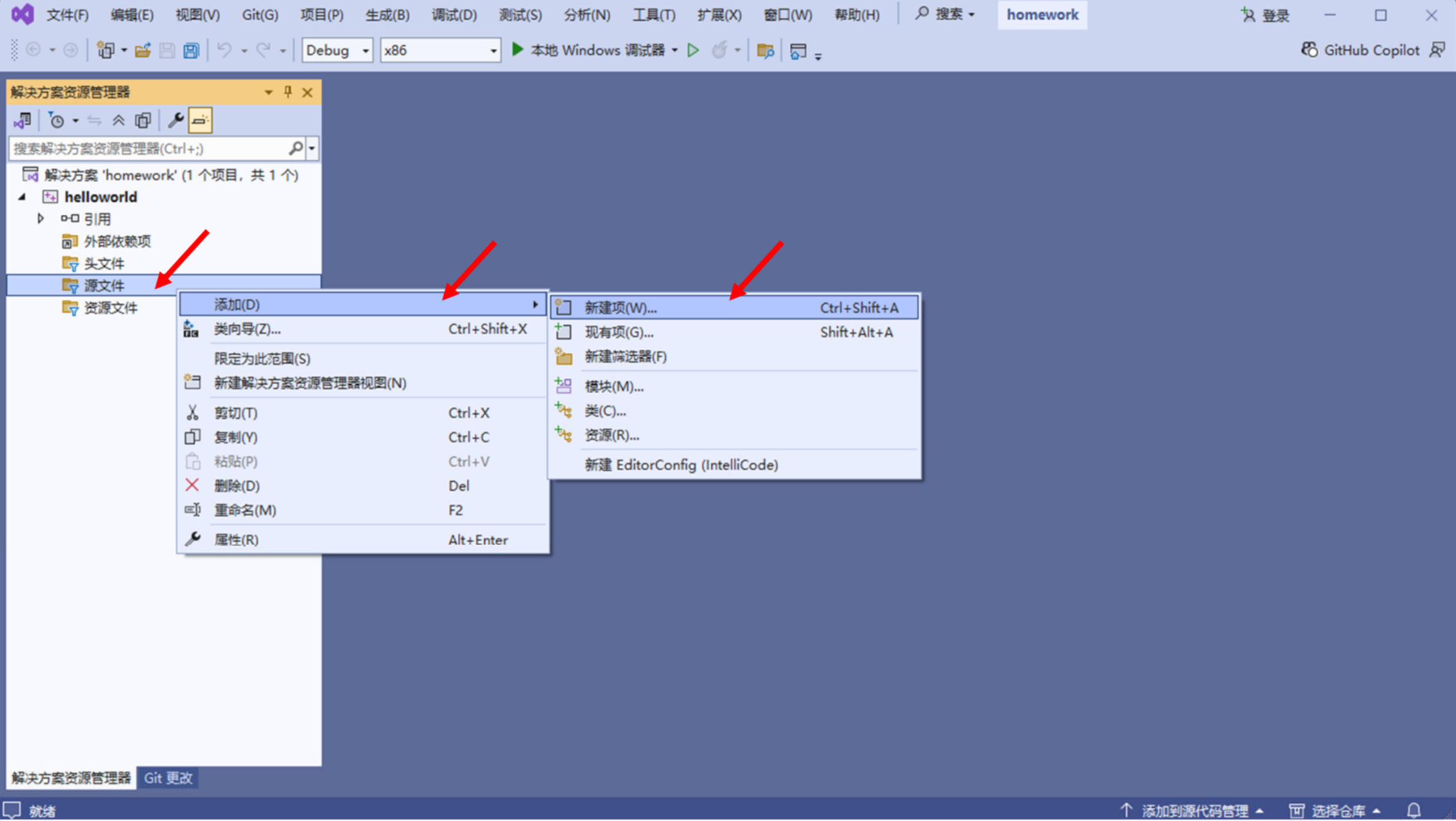This screenshot has width=1456, height=821.
Task: Click Show All Files icon in Solution Explorer
Action: coord(143,121)
